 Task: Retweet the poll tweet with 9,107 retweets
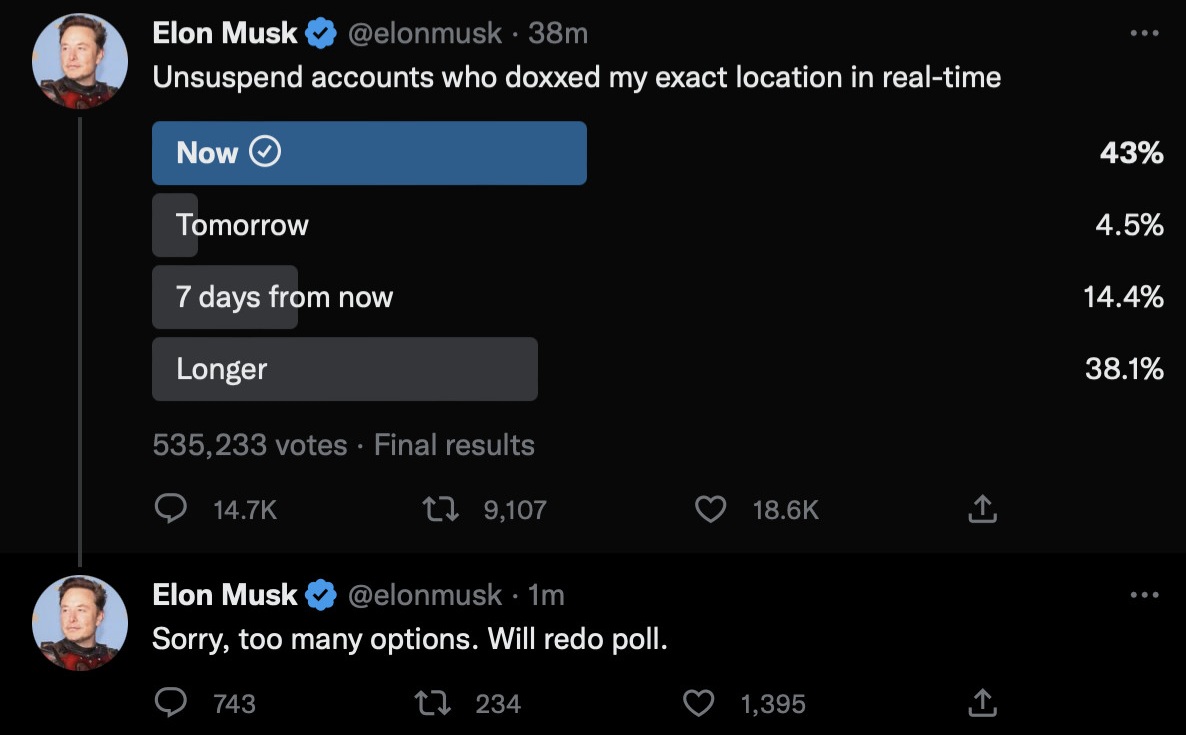(x=440, y=509)
